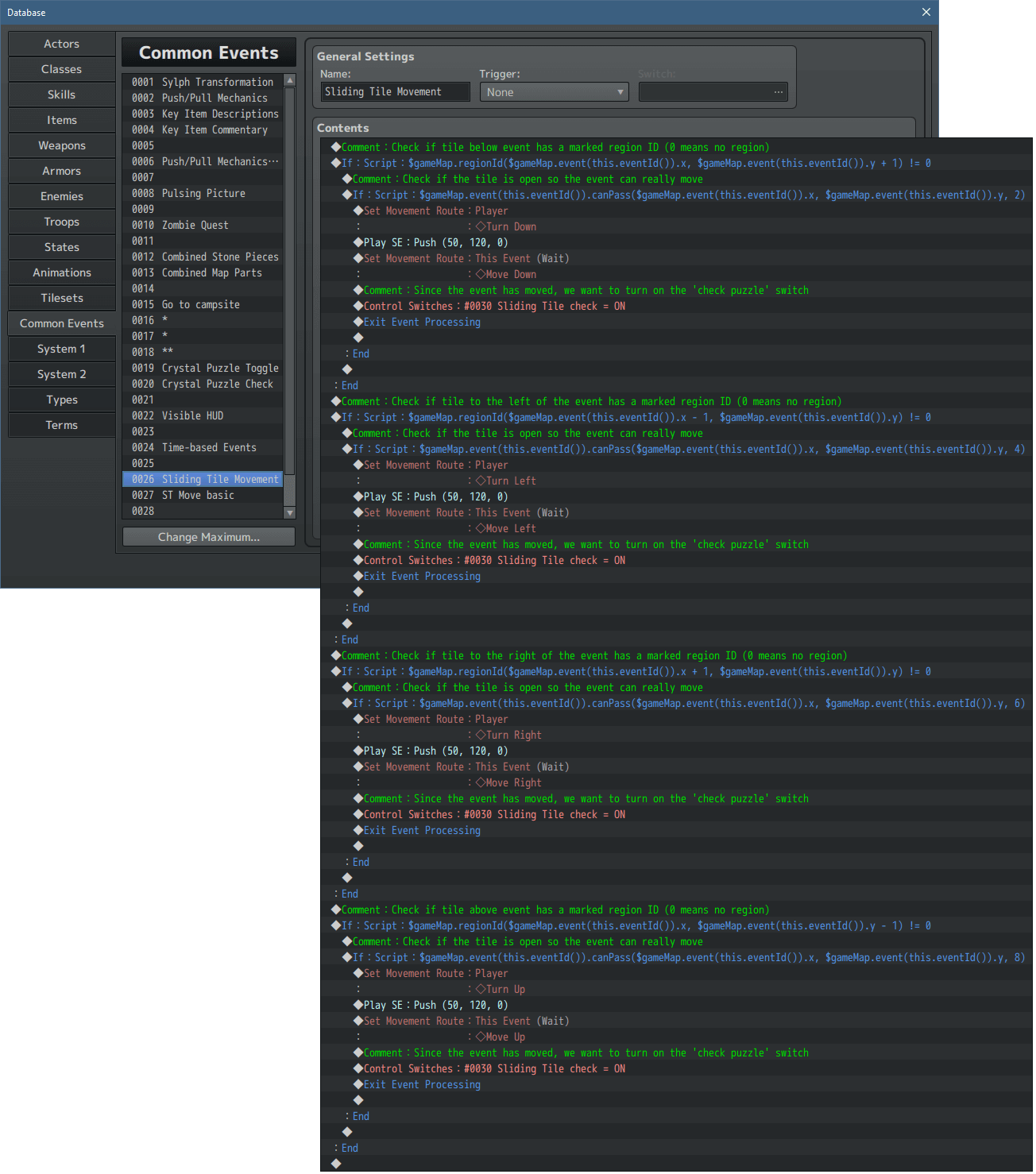Select event 0027 ST Move basic
The width and height of the screenshot is (1036, 1174).
203,495
